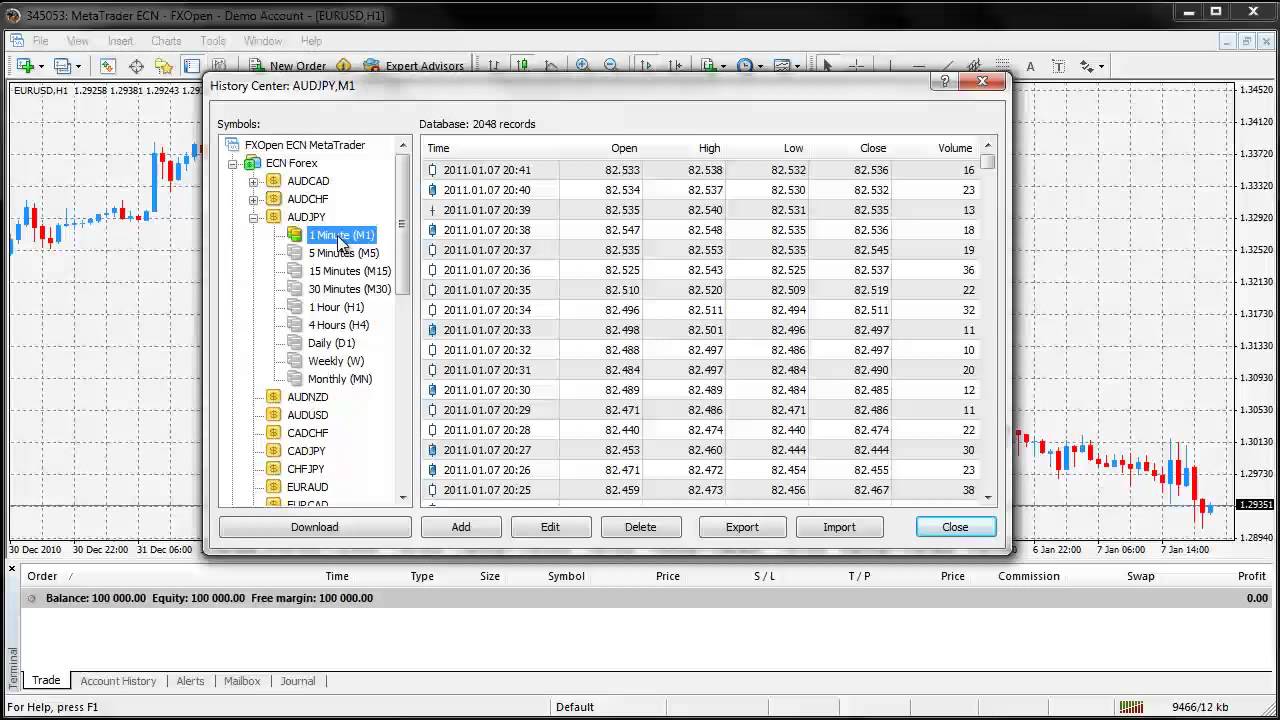1280x720 pixels.
Task: Click the Edit button
Action: coord(551,527)
